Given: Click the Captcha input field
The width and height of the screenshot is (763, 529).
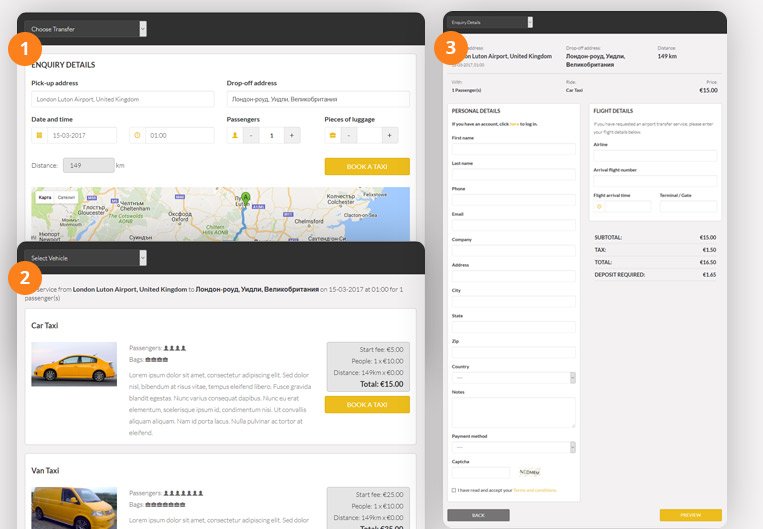Looking at the screenshot, I should pos(481,473).
